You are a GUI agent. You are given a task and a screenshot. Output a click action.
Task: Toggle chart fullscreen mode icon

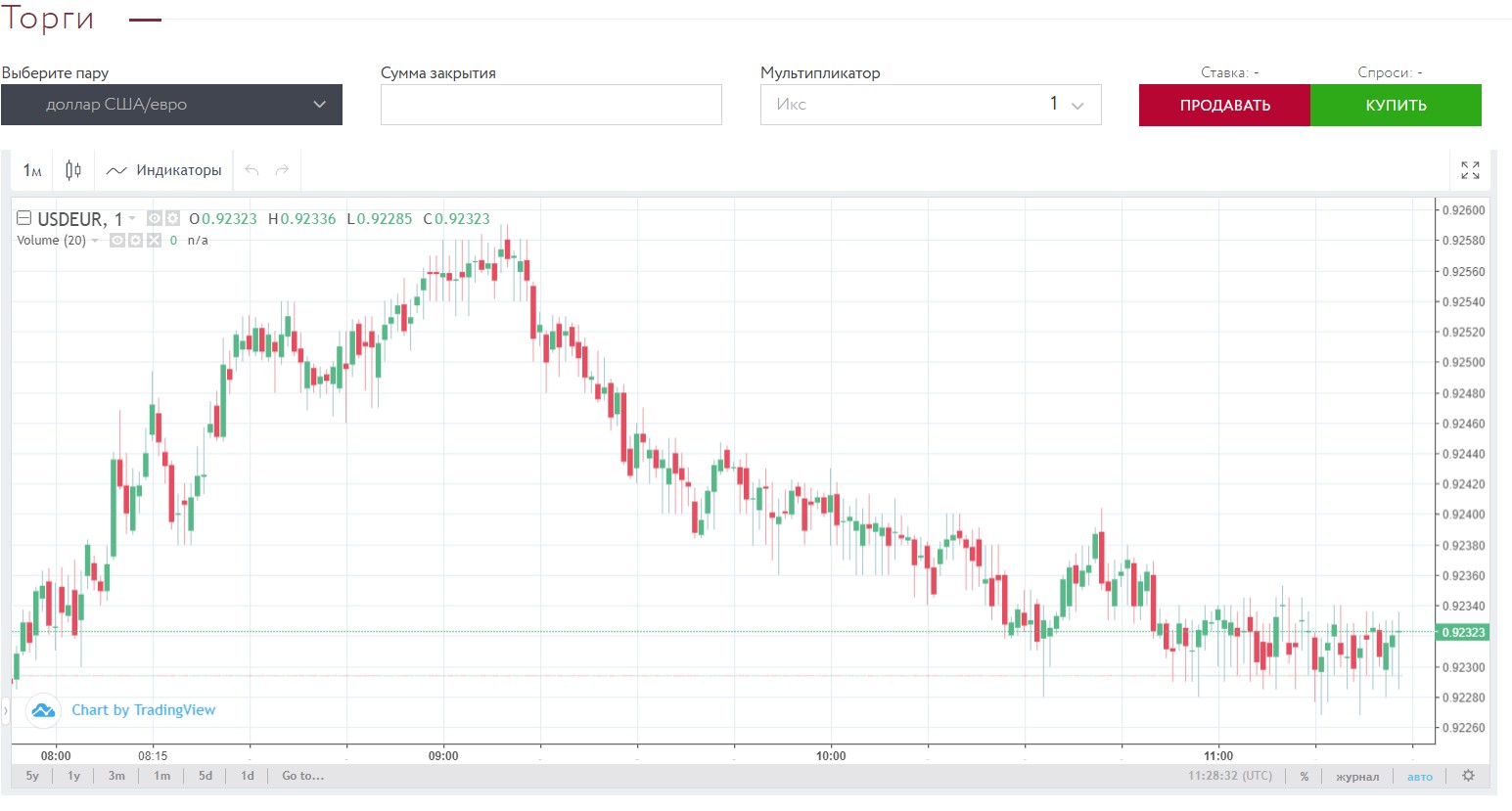coord(1470,170)
